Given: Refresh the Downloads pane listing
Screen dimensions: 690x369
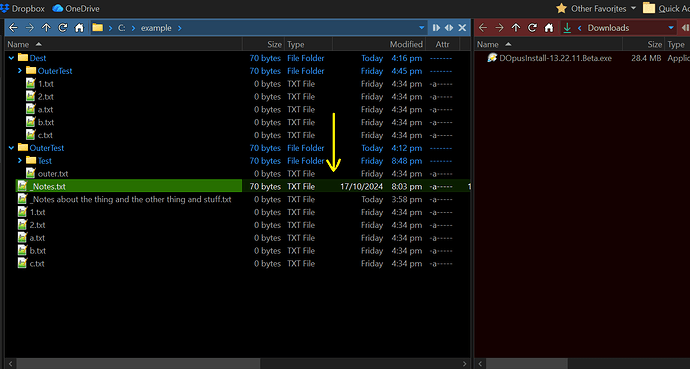Looking at the screenshot, I should click(x=532, y=28).
